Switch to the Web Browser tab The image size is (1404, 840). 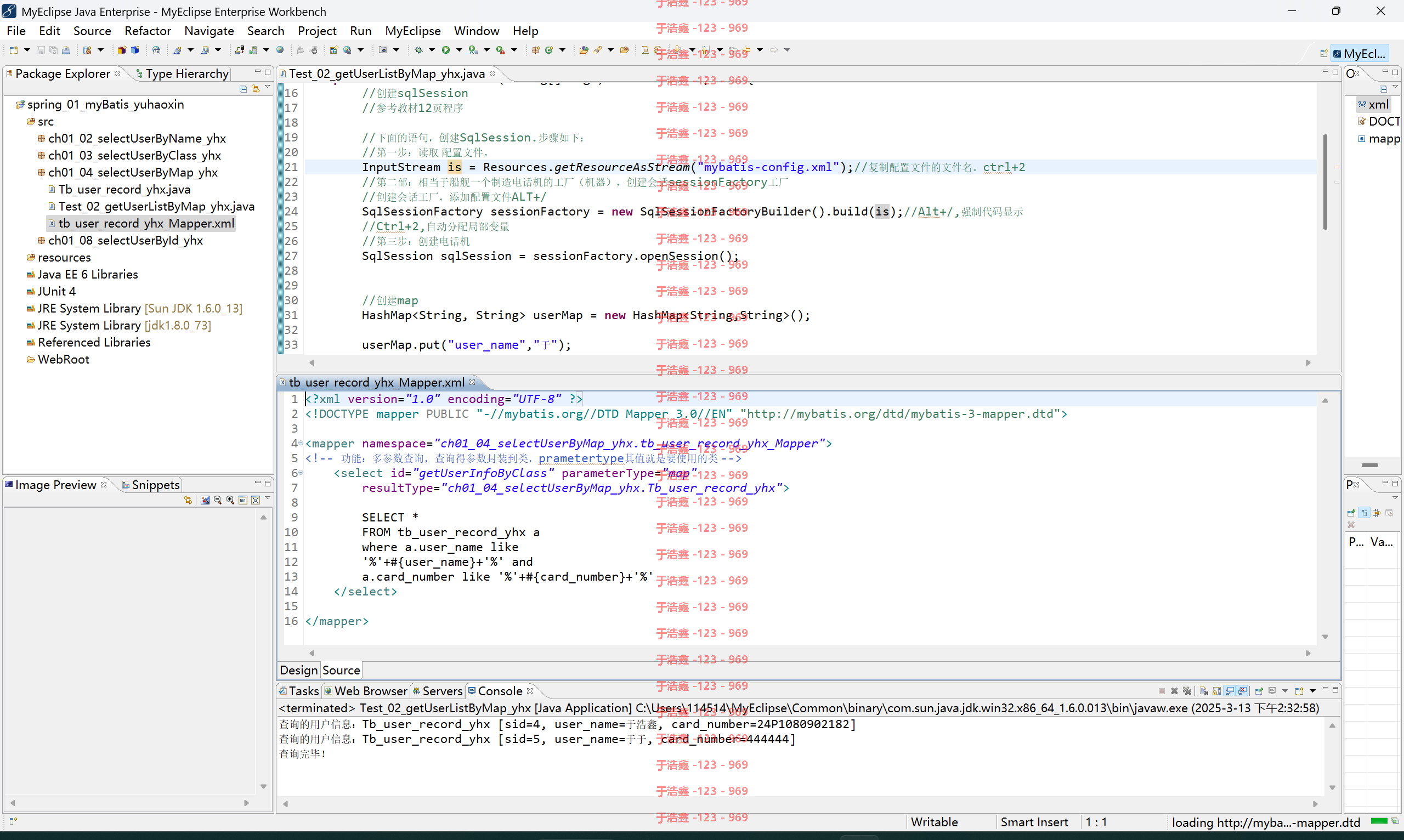(366, 691)
